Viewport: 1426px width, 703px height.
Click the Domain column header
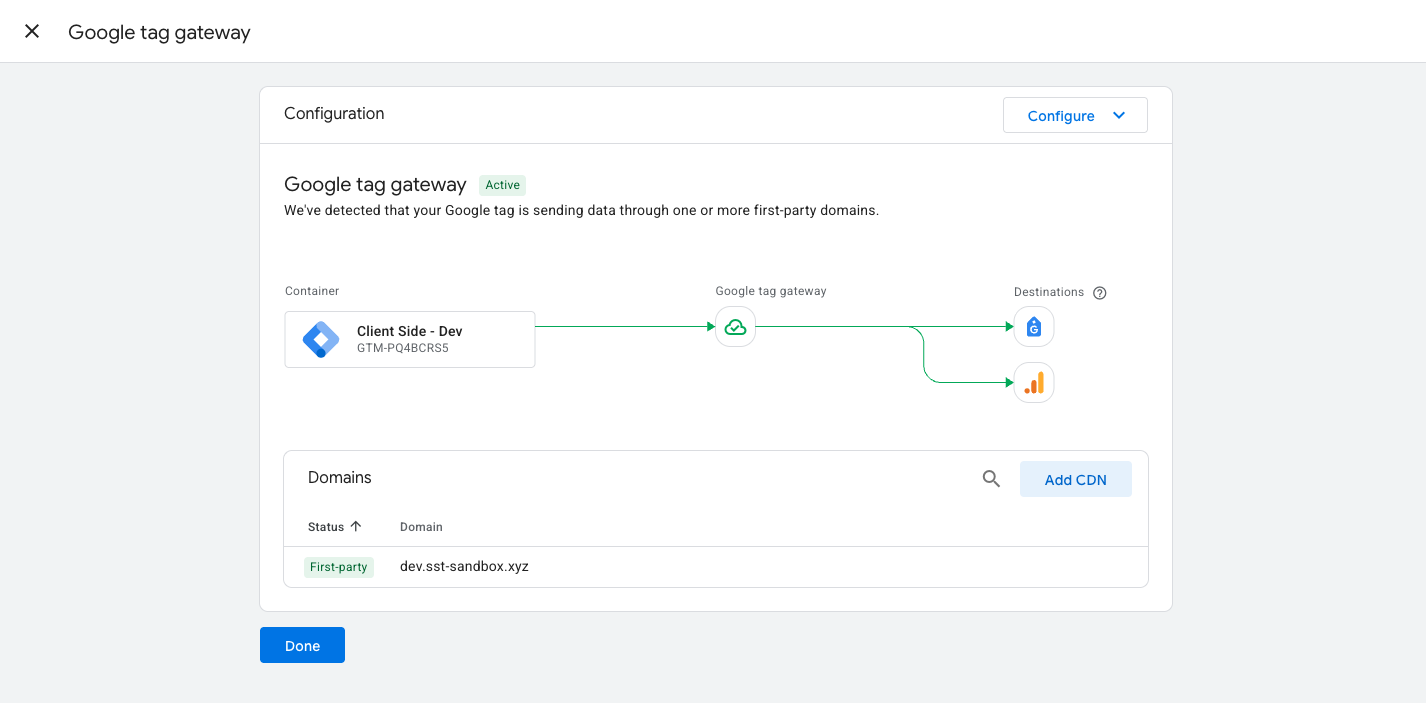coord(421,527)
